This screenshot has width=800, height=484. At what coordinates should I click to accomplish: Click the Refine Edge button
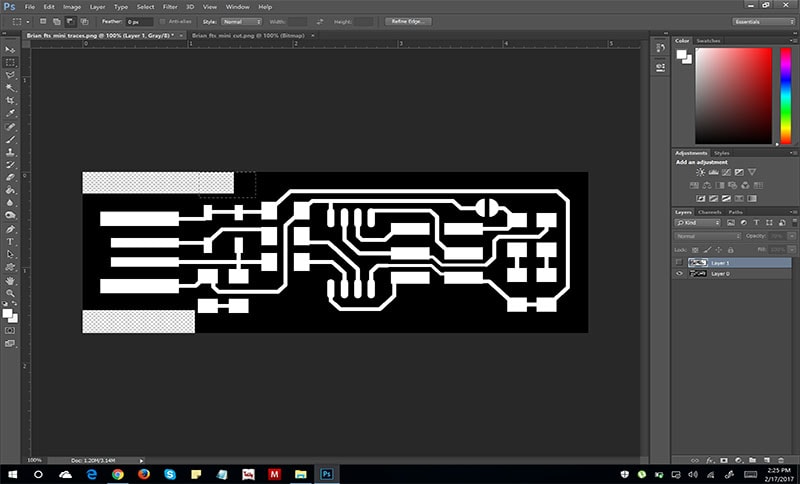tap(408, 21)
